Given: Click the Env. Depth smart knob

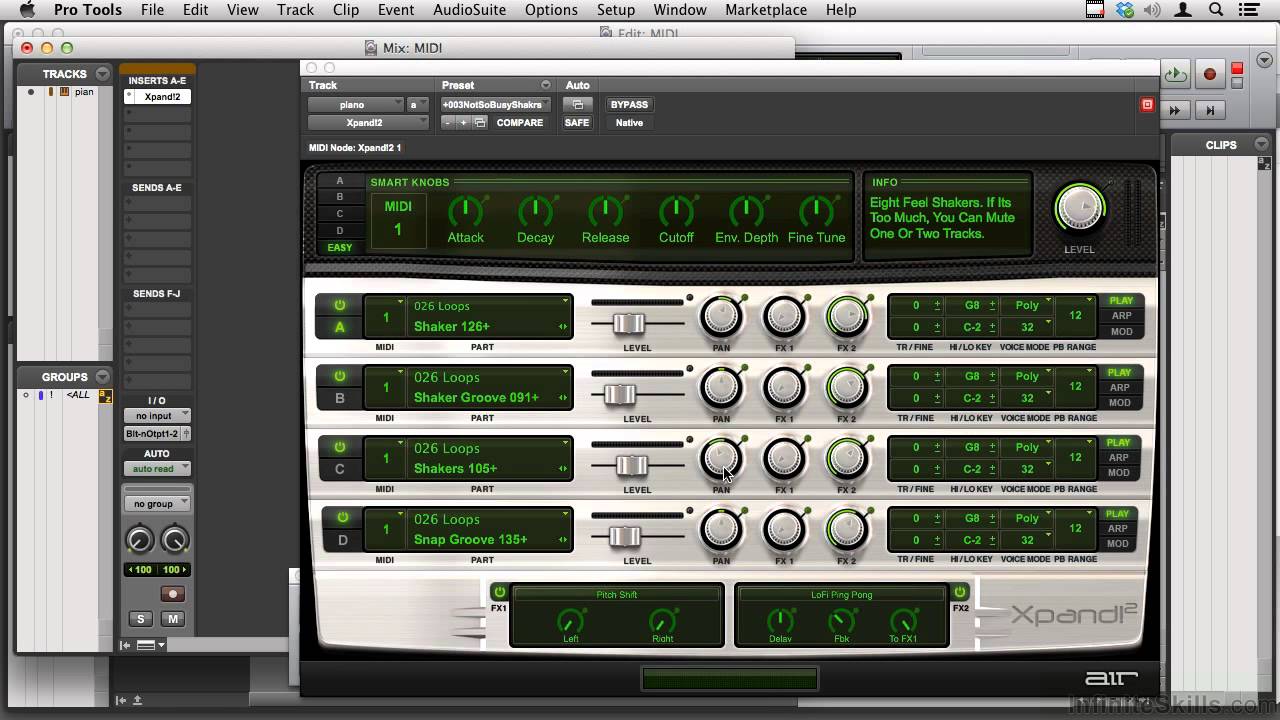Looking at the screenshot, I should click(x=746, y=211).
